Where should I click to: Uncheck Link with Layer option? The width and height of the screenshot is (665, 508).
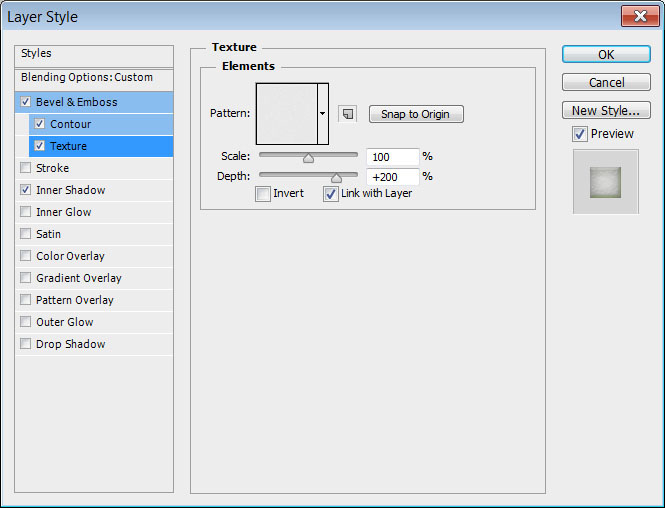point(331,194)
